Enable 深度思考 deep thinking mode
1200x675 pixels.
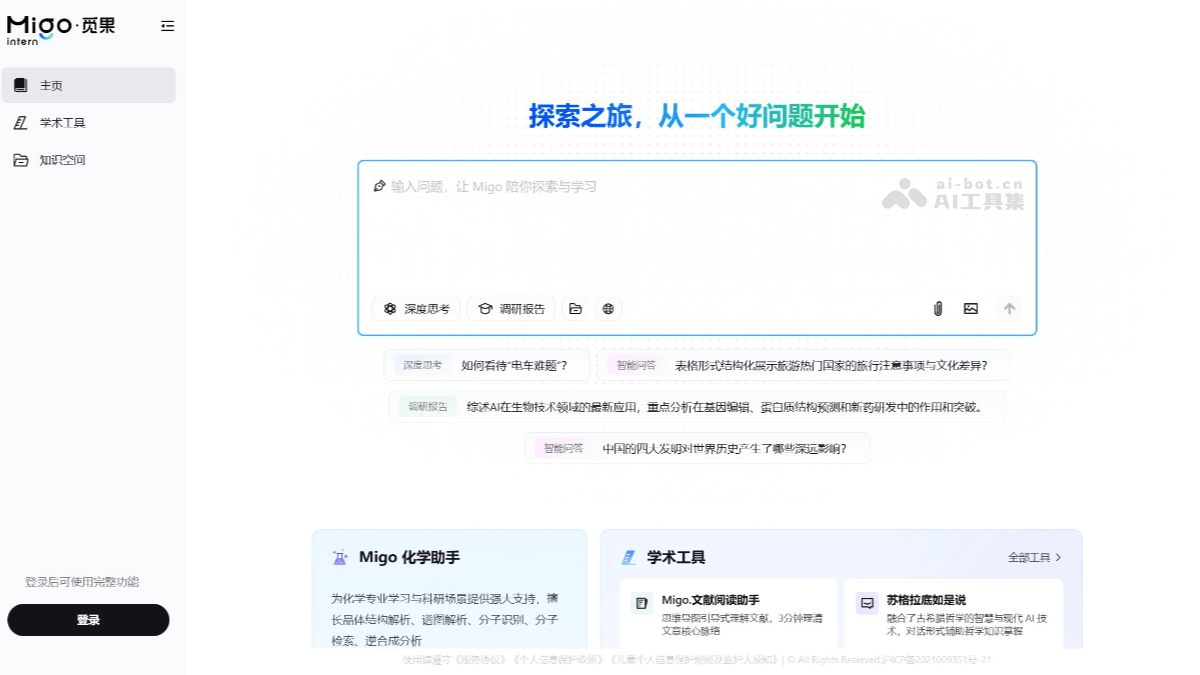pos(415,309)
